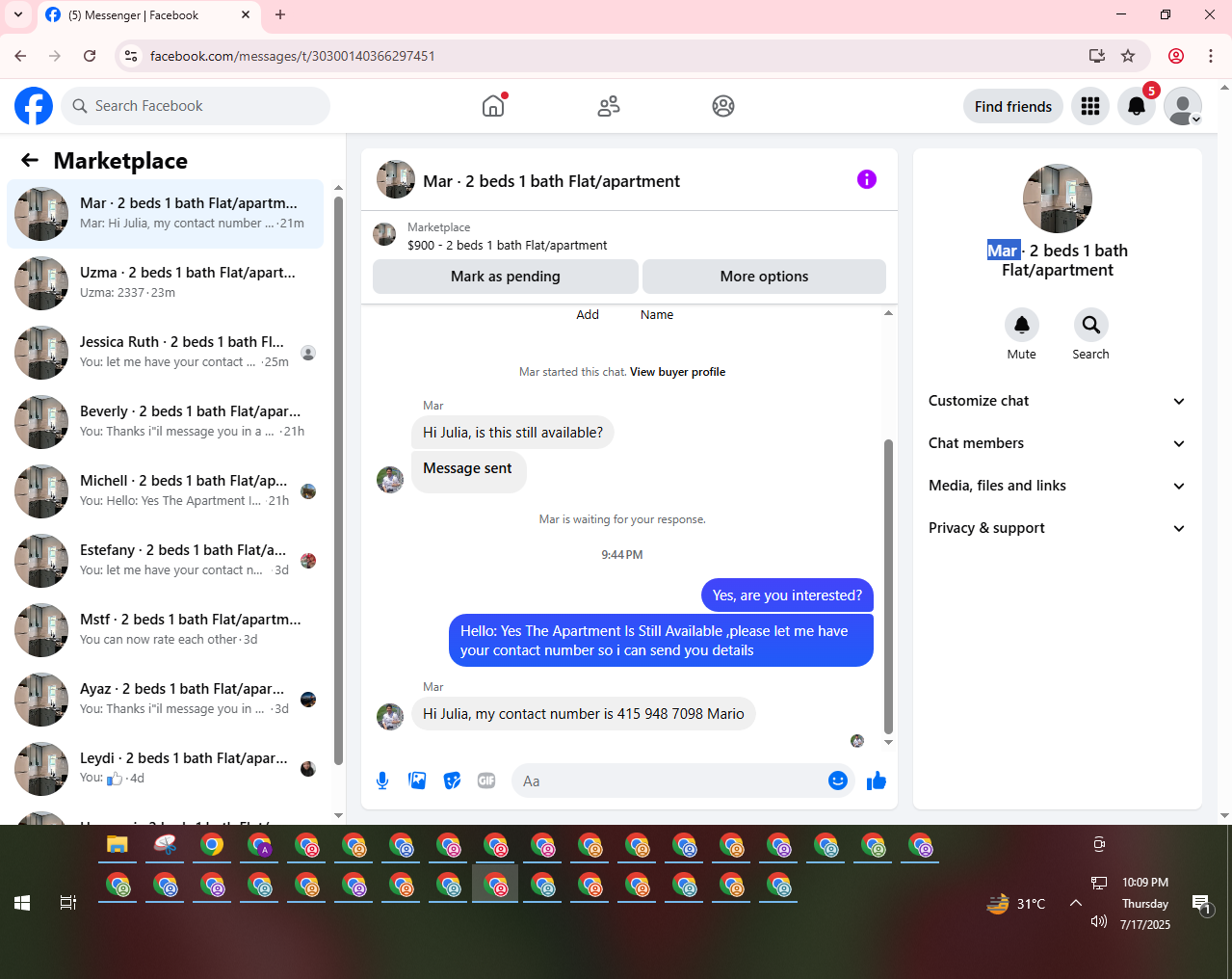Open the Chrome three-dot menu

pyautogui.click(x=1211, y=56)
